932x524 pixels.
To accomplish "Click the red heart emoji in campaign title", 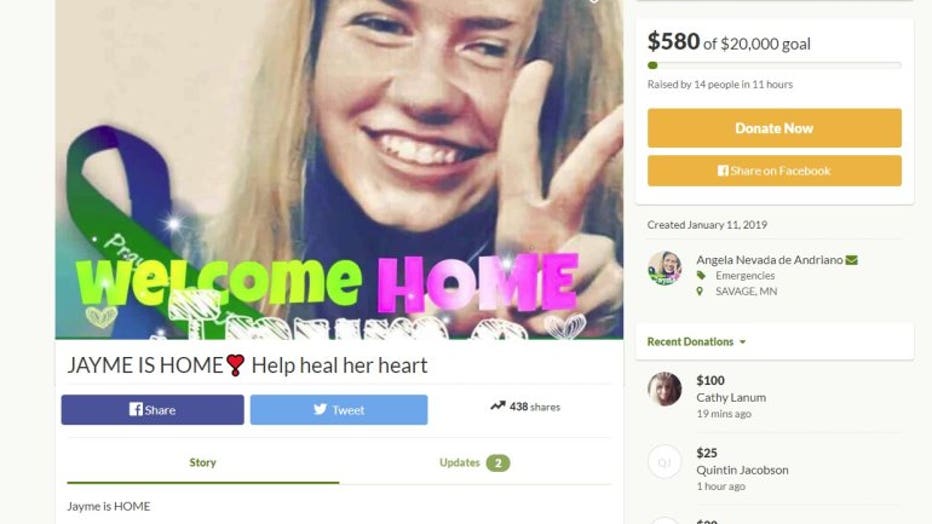I will tap(235, 365).
